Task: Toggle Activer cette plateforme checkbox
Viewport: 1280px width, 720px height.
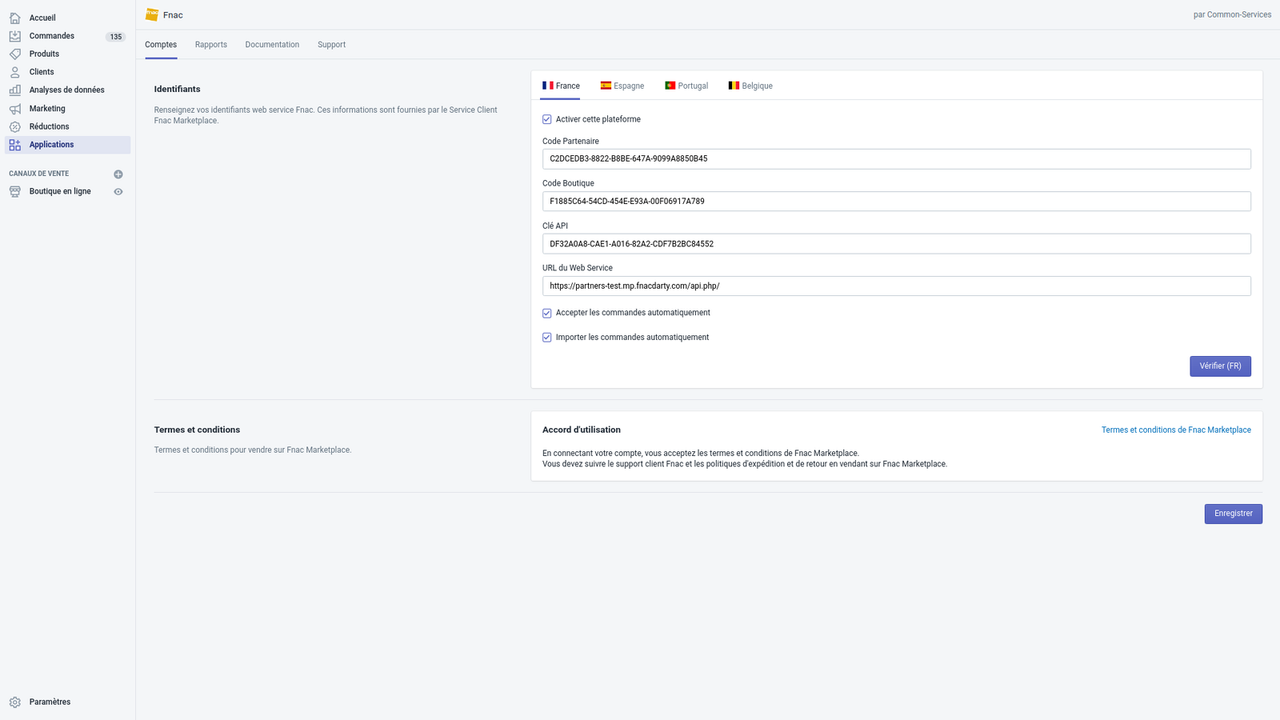Action: point(547,119)
